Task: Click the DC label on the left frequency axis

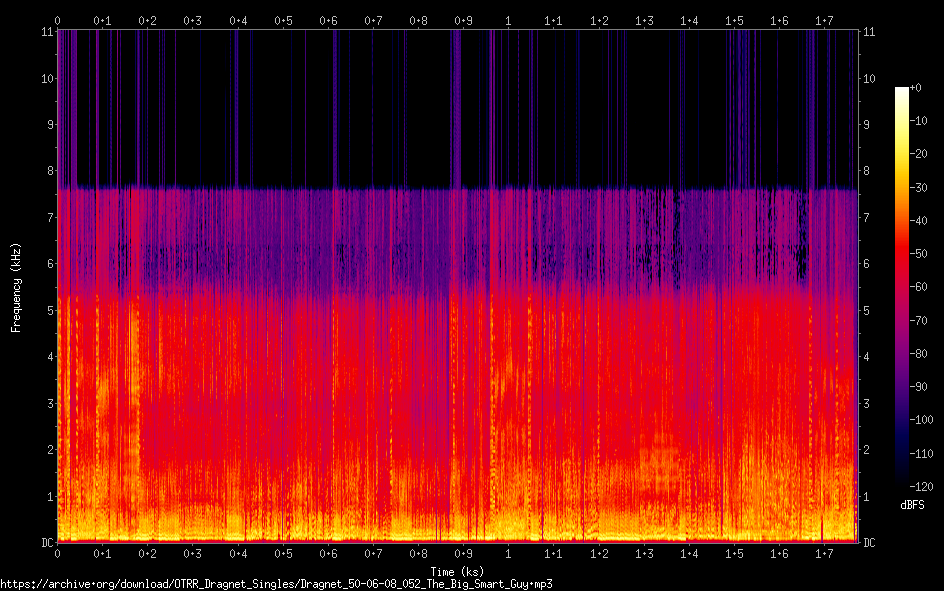Action: [45, 543]
